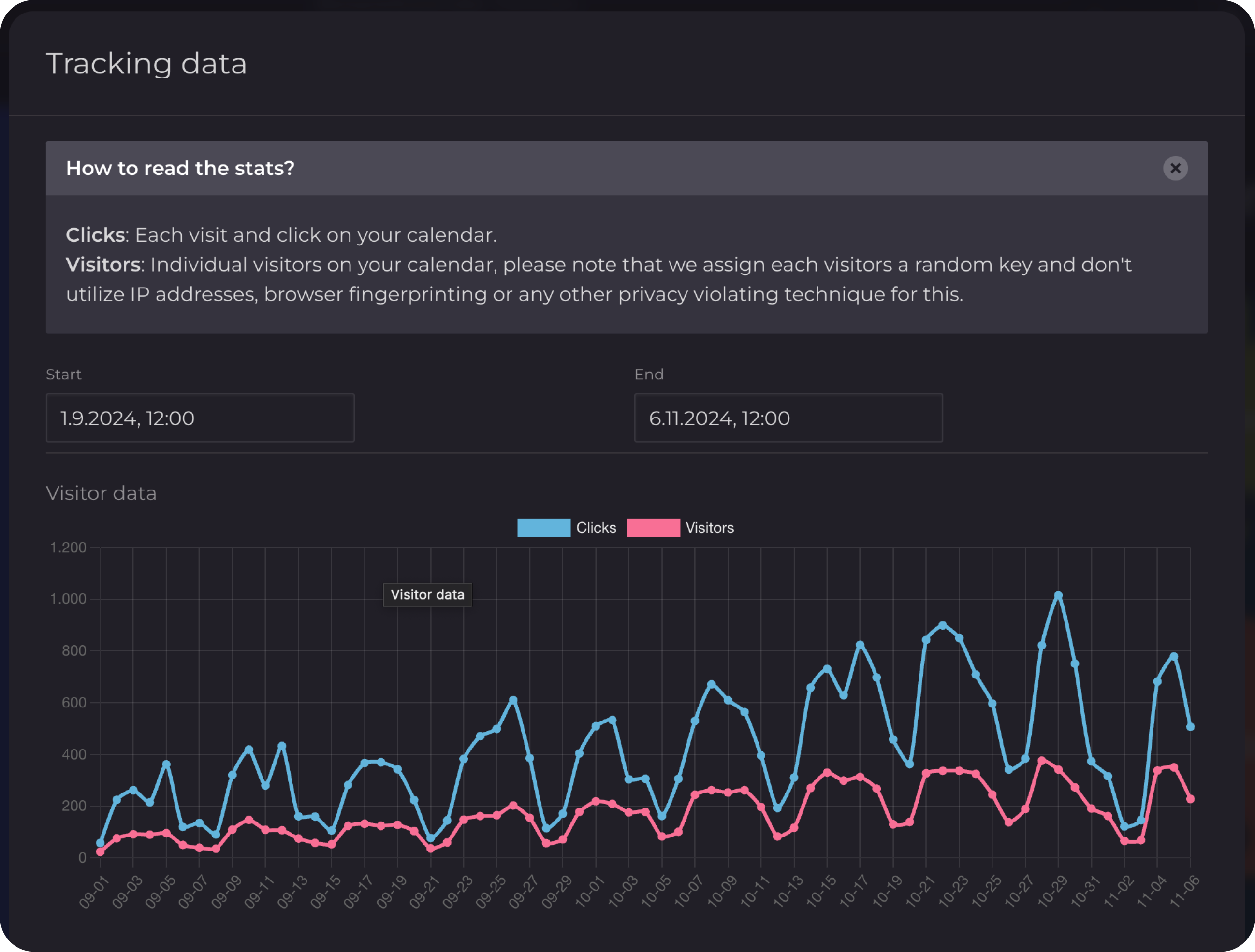Click the 'Tracking data' page title
This screenshot has width=1255, height=952.
147,63
